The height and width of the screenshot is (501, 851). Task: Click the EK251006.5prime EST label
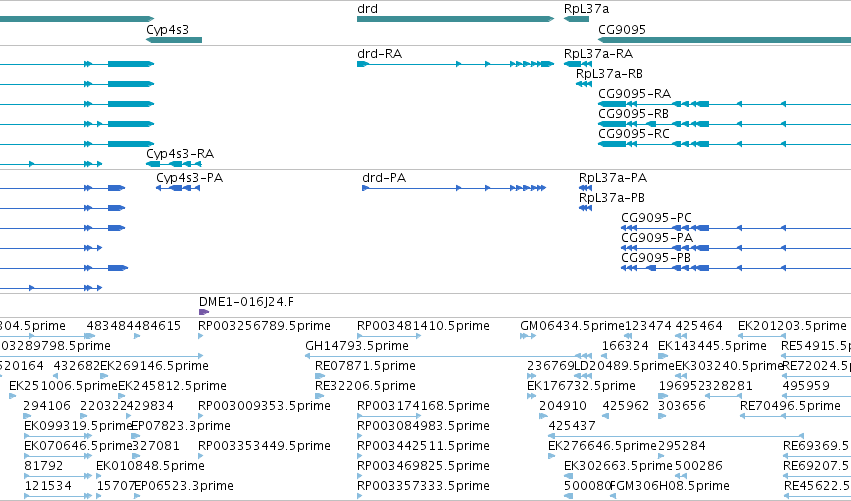click(63, 386)
